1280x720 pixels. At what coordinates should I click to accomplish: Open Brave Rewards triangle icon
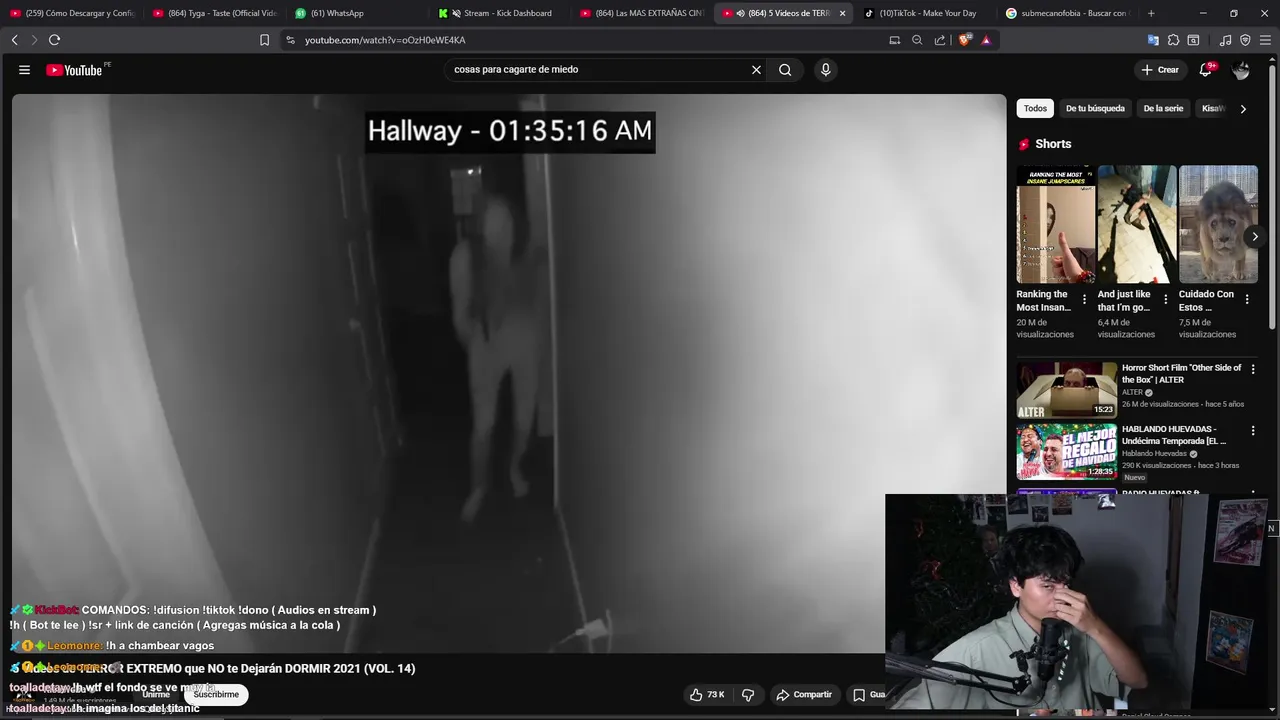tap(986, 40)
